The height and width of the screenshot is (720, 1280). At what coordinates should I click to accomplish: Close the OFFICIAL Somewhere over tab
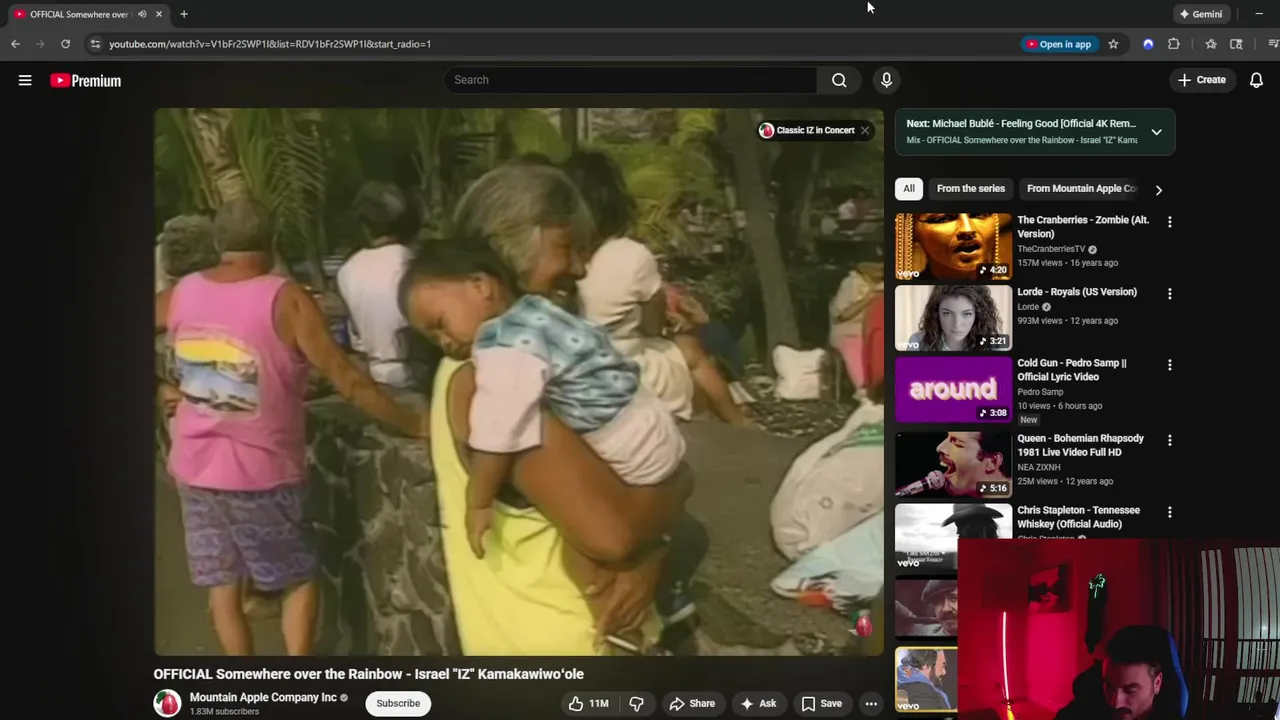pyautogui.click(x=158, y=14)
